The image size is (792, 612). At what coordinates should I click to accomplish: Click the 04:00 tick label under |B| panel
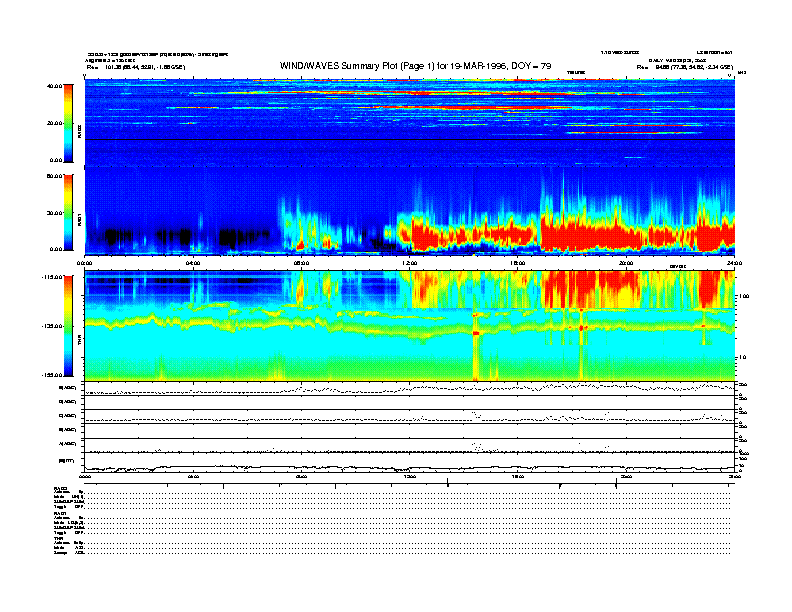coord(193,477)
